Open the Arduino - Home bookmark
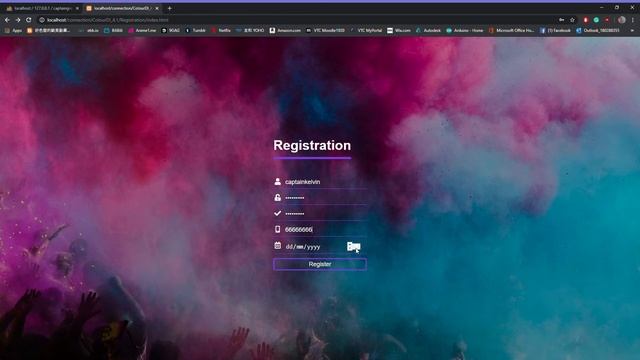The height and width of the screenshot is (360, 640). 465,30
